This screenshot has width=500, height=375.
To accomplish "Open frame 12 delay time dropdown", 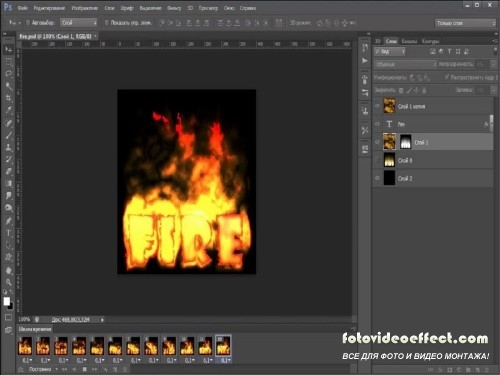I will (225, 360).
